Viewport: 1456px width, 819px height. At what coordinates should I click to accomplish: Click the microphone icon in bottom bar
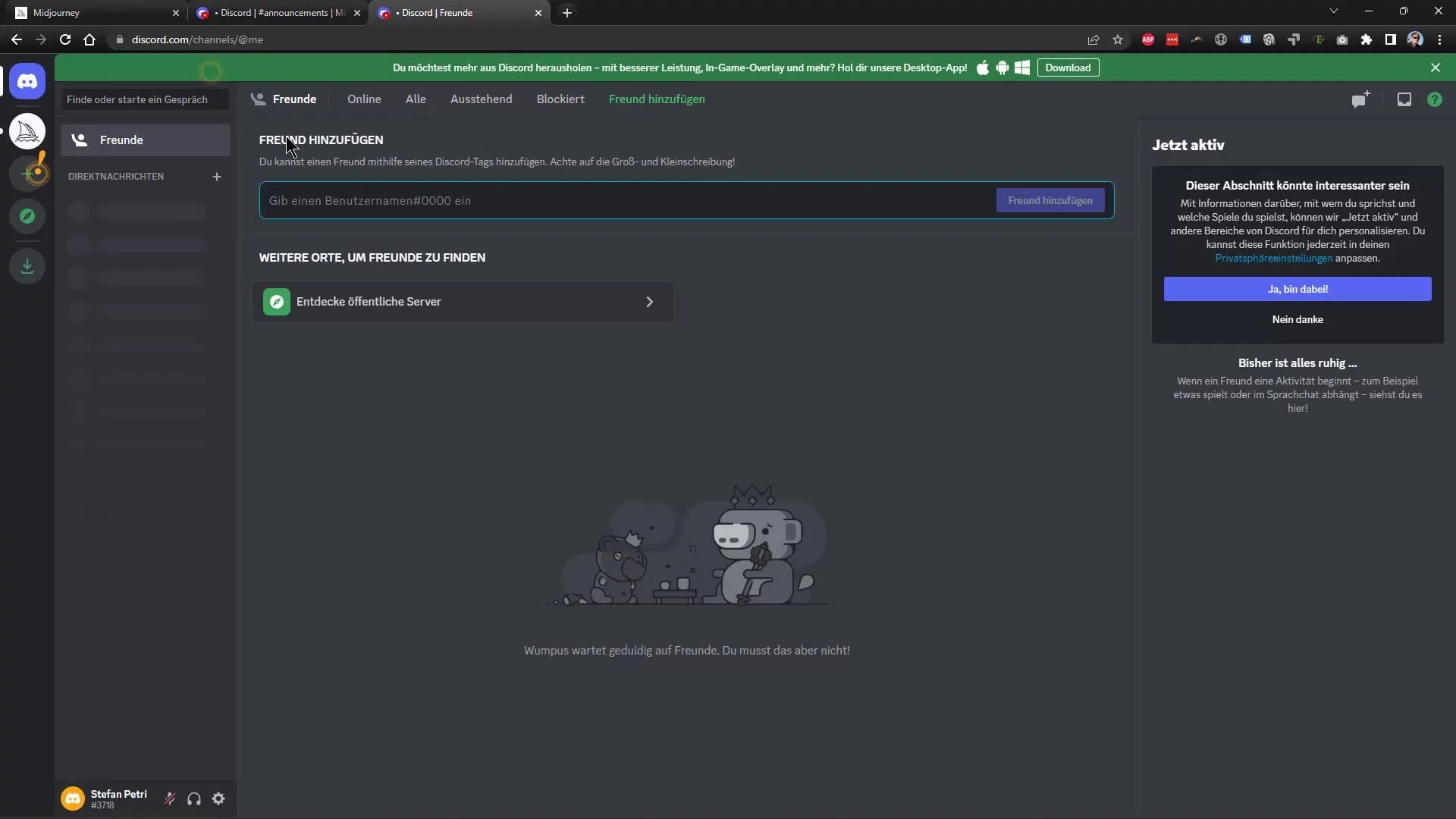(x=169, y=798)
